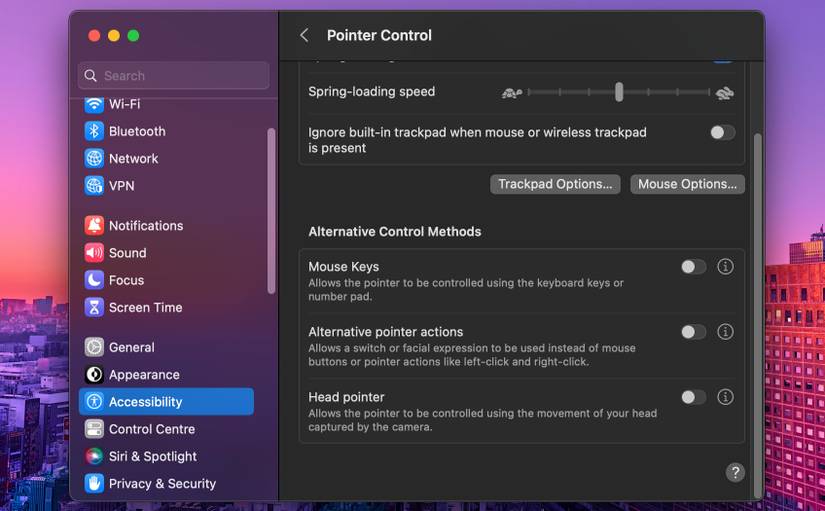Select the Privacy & Security label
Screen dimensions: 825x511
(162, 484)
